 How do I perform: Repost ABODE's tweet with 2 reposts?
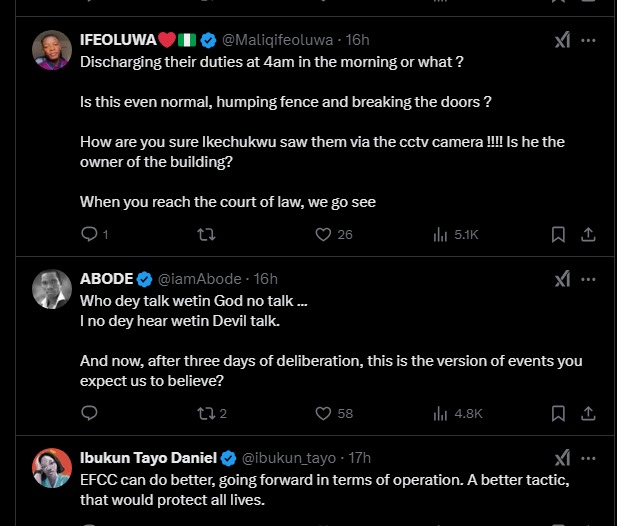pos(206,413)
